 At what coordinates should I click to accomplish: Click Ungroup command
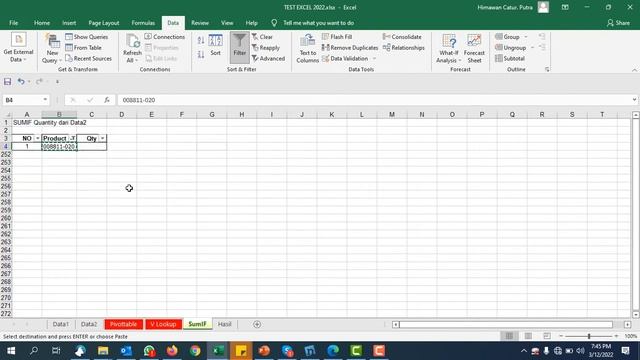[511, 47]
